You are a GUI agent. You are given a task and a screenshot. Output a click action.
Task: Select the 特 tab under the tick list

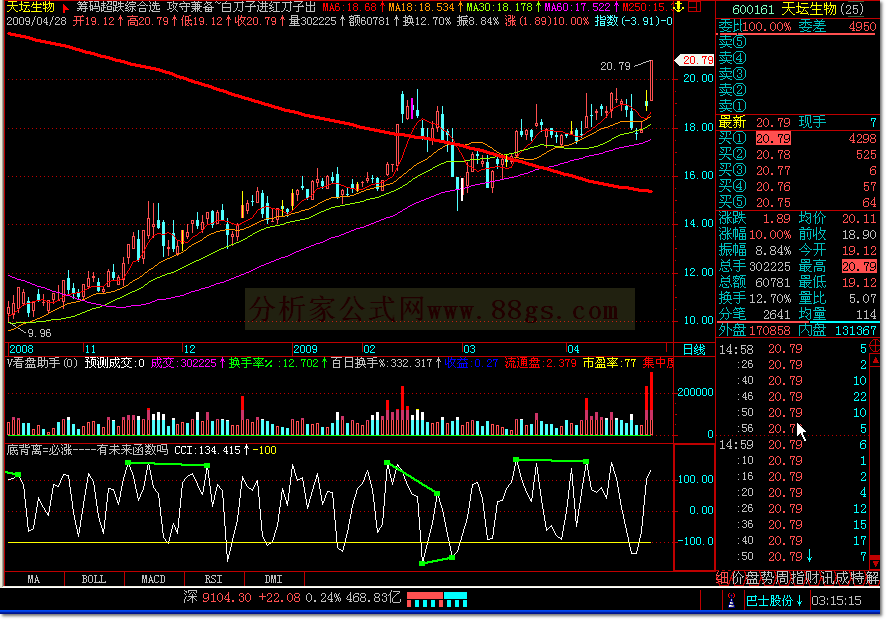[x=858, y=578]
